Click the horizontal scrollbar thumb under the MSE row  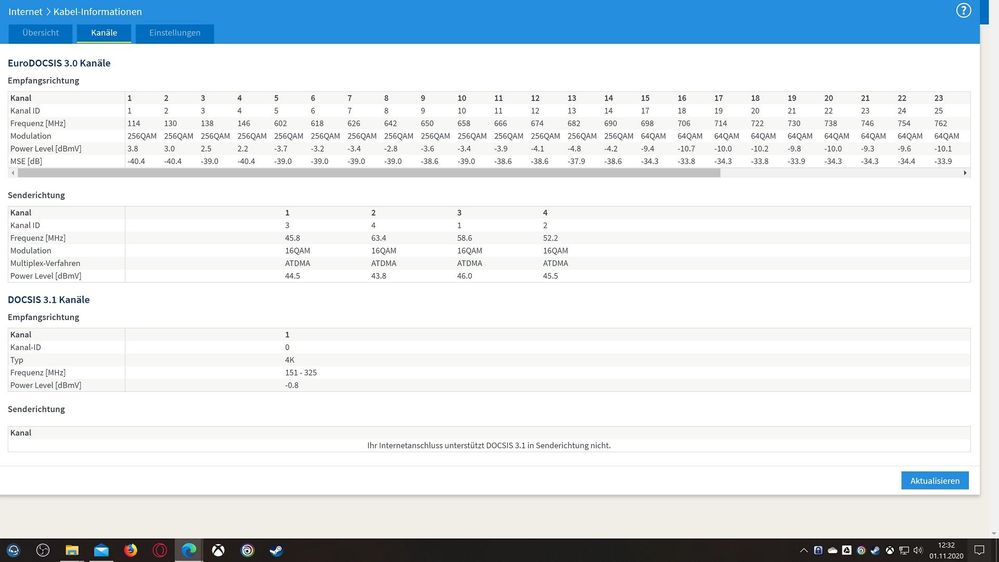[369, 173]
